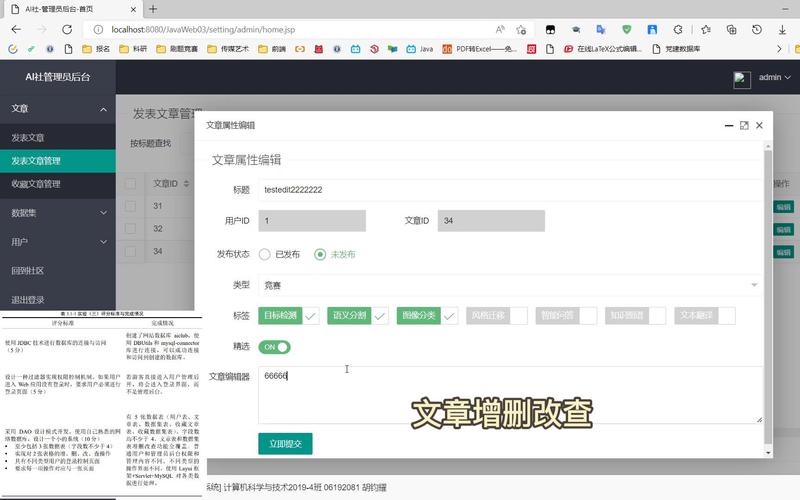The image size is (800, 500).
Task: Open the browser extensions puzzle icon
Action: 678,30
